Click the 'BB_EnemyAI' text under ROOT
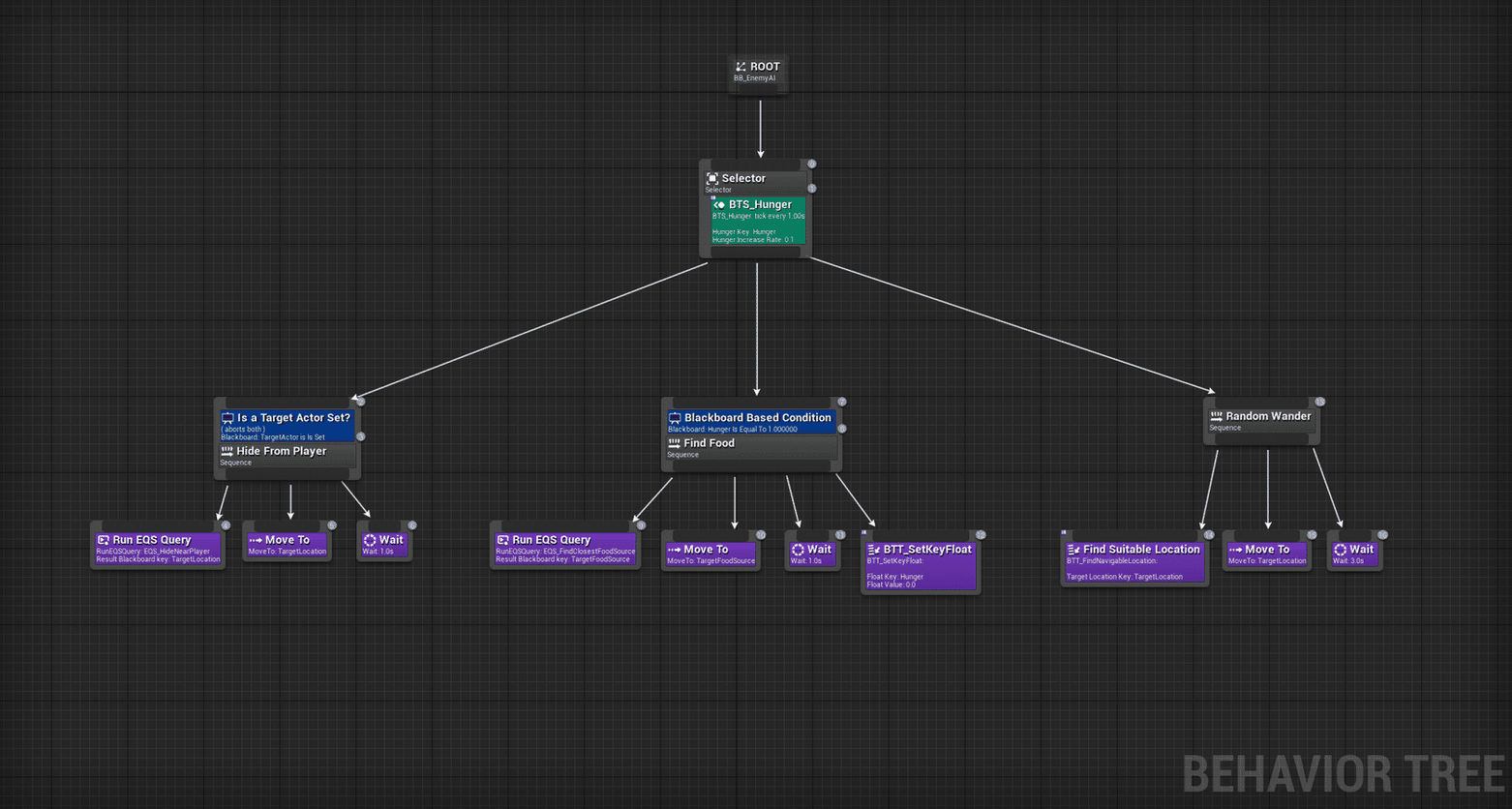Image resolution: width=1512 pixels, height=809 pixels. 754,78
